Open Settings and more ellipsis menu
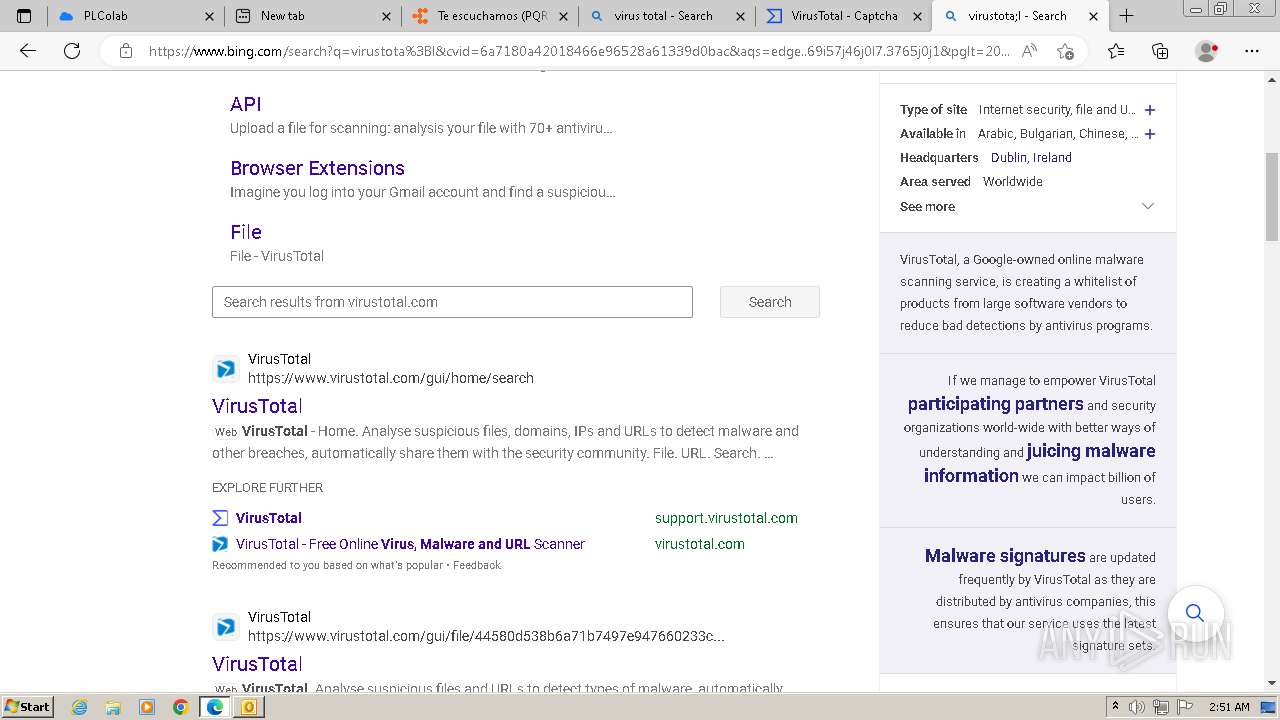The height and width of the screenshot is (720, 1280). coord(1251,51)
